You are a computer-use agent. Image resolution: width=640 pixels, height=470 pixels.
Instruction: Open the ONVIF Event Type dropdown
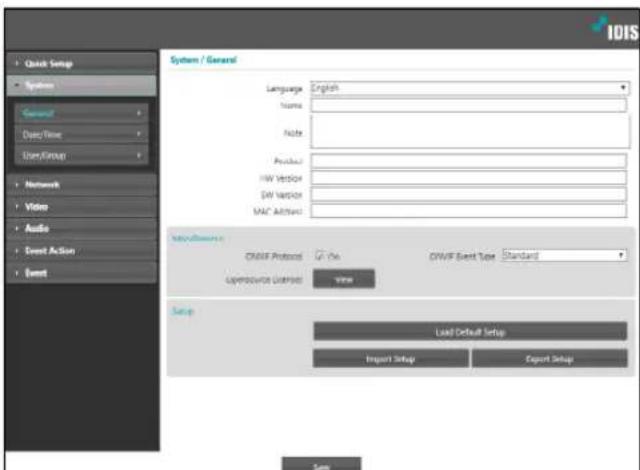(564, 255)
